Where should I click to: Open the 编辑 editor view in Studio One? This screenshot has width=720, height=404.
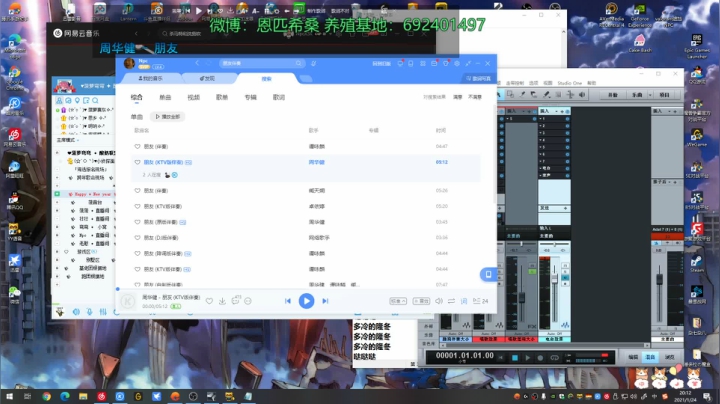(633, 357)
